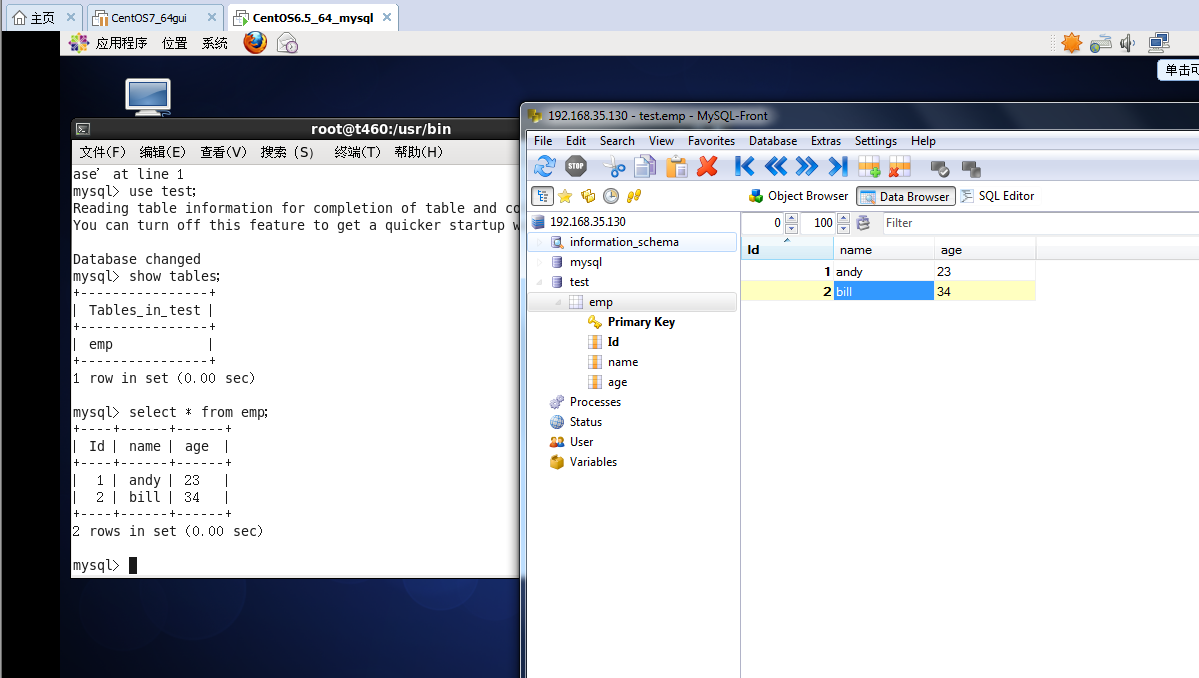Select the name column in tree
Image resolution: width=1199 pixels, height=678 pixels.
(622, 362)
